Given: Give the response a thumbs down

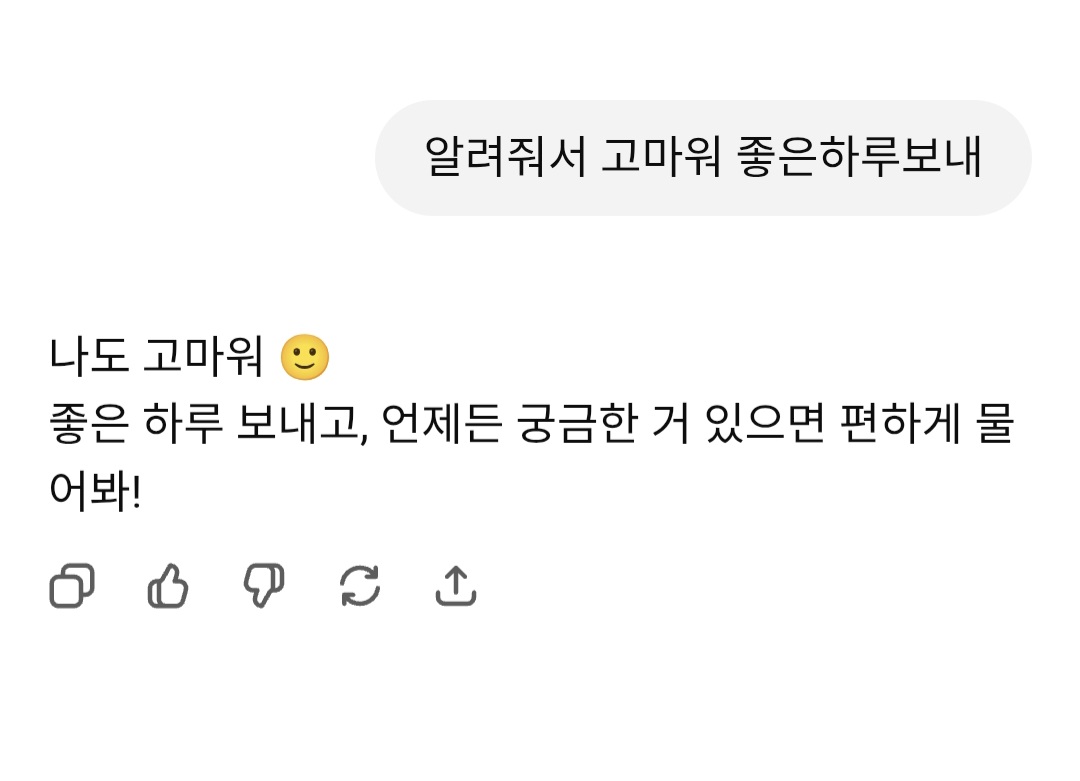Looking at the screenshot, I should point(264,586).
